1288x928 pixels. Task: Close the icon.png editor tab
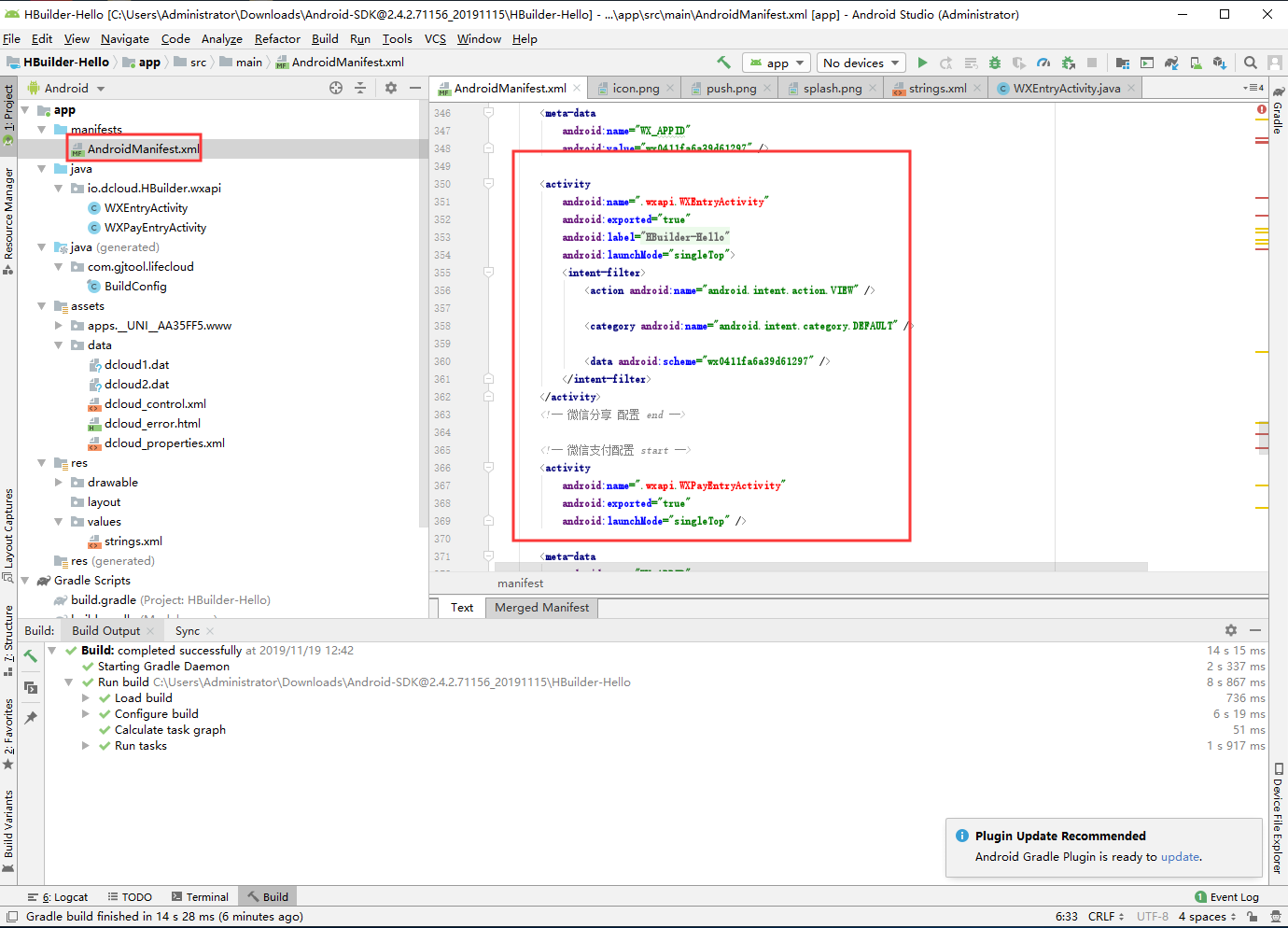pos(671,88)
